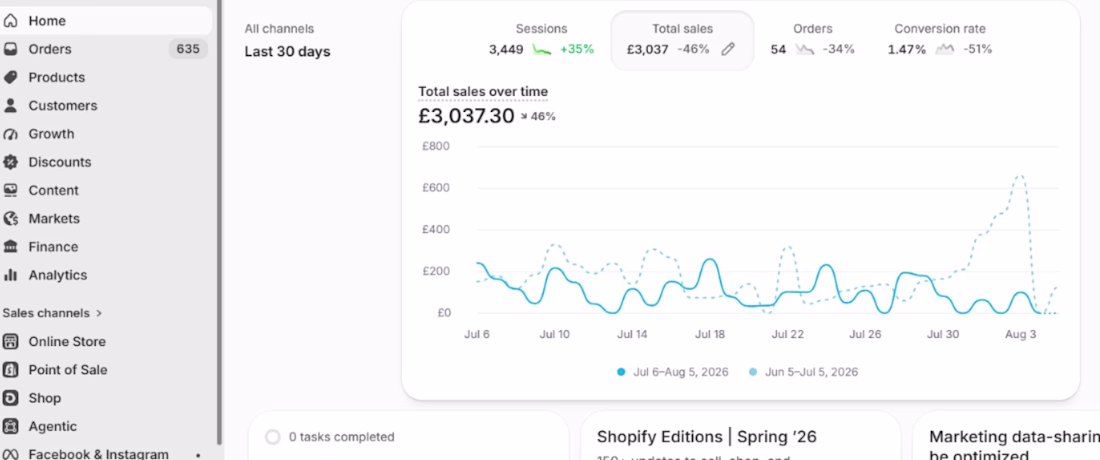
Task: Click the Content image icon
Action: (10, 190)
